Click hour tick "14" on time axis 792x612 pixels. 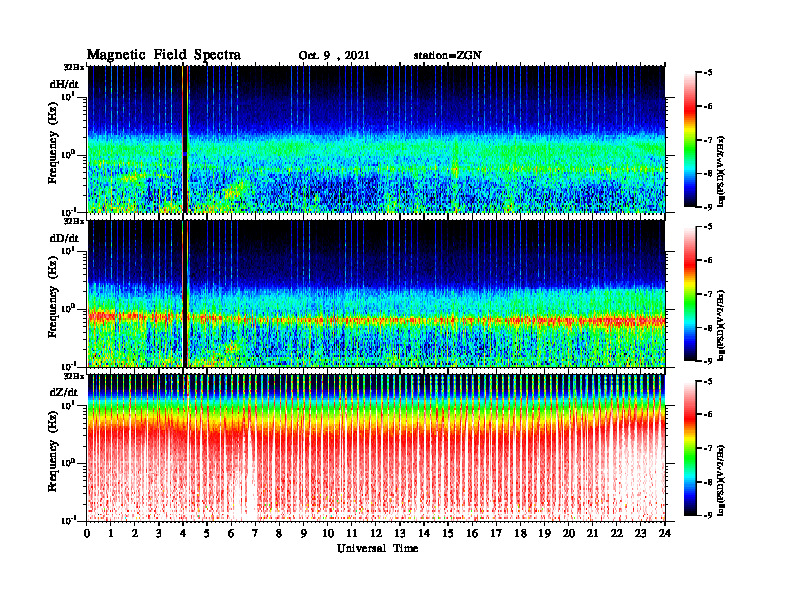(424, 534)
